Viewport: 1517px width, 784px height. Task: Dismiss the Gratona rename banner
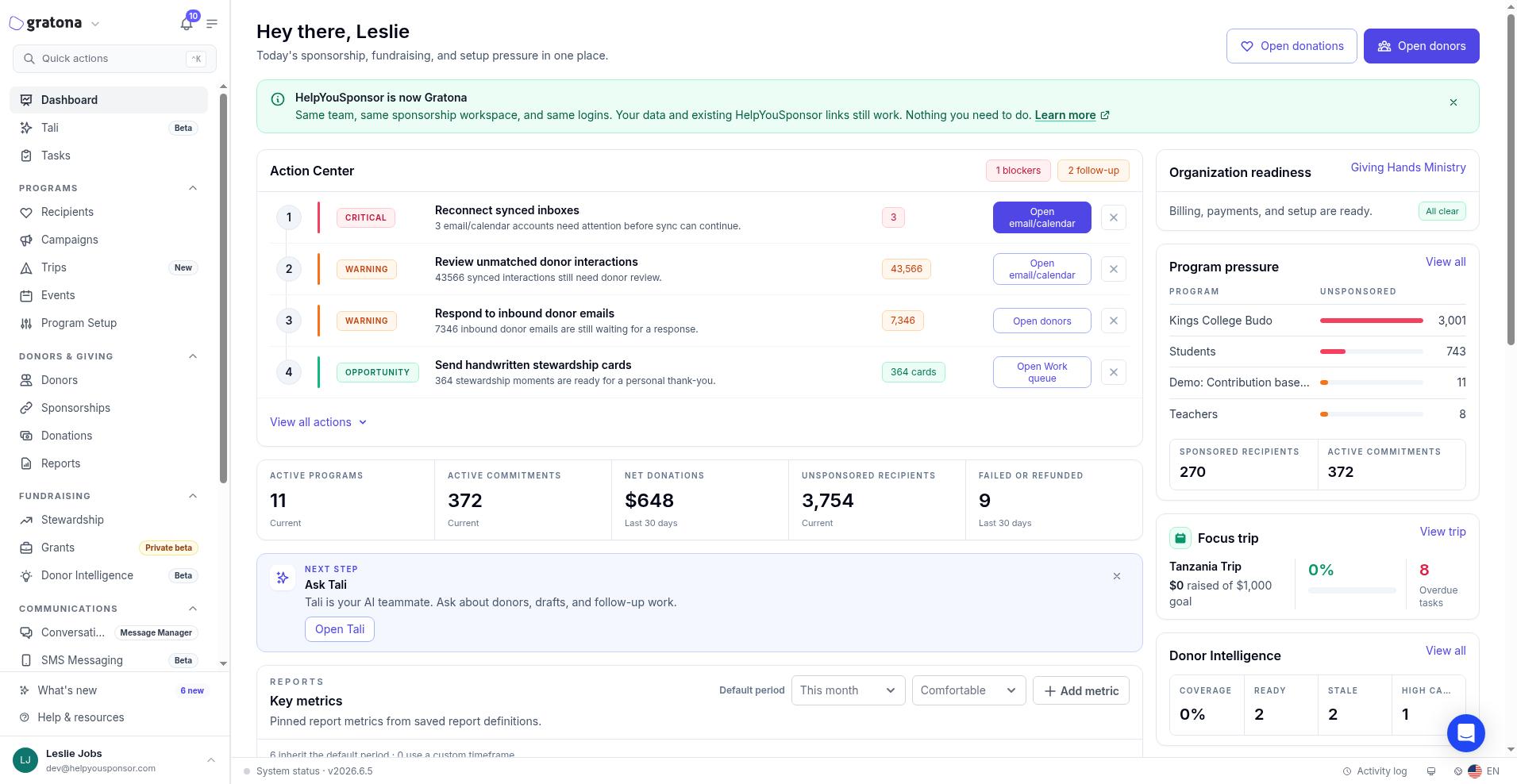tap(1453, 102)
